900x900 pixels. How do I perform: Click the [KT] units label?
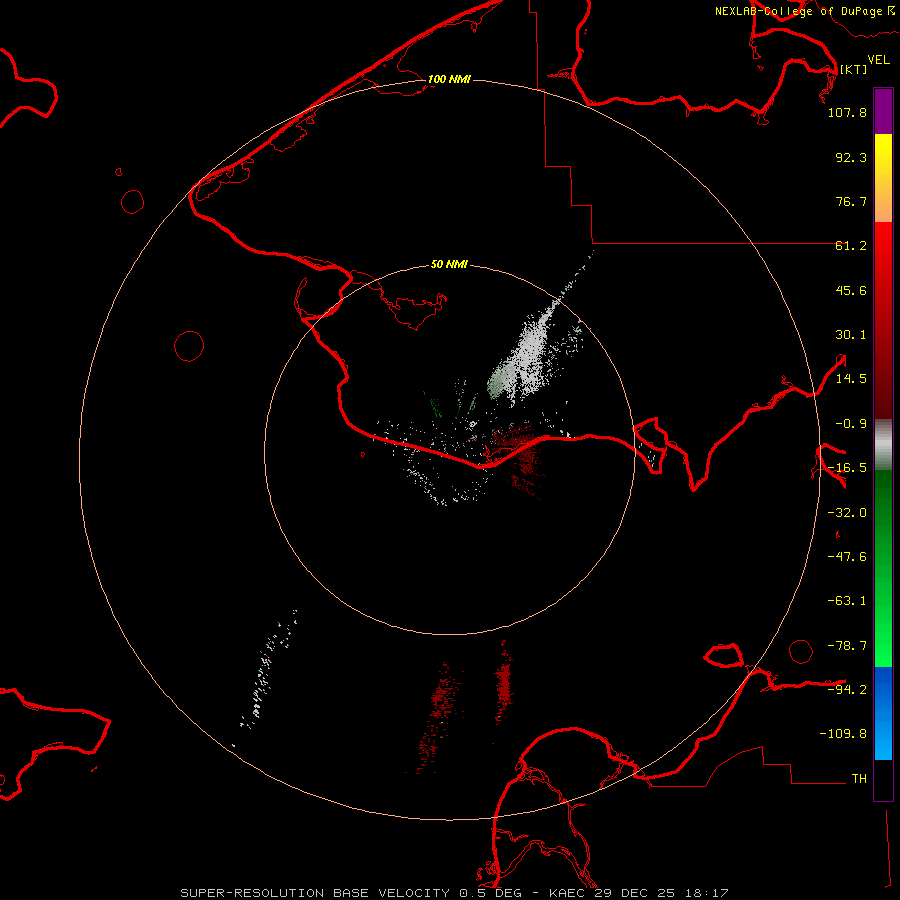(853, 69)
